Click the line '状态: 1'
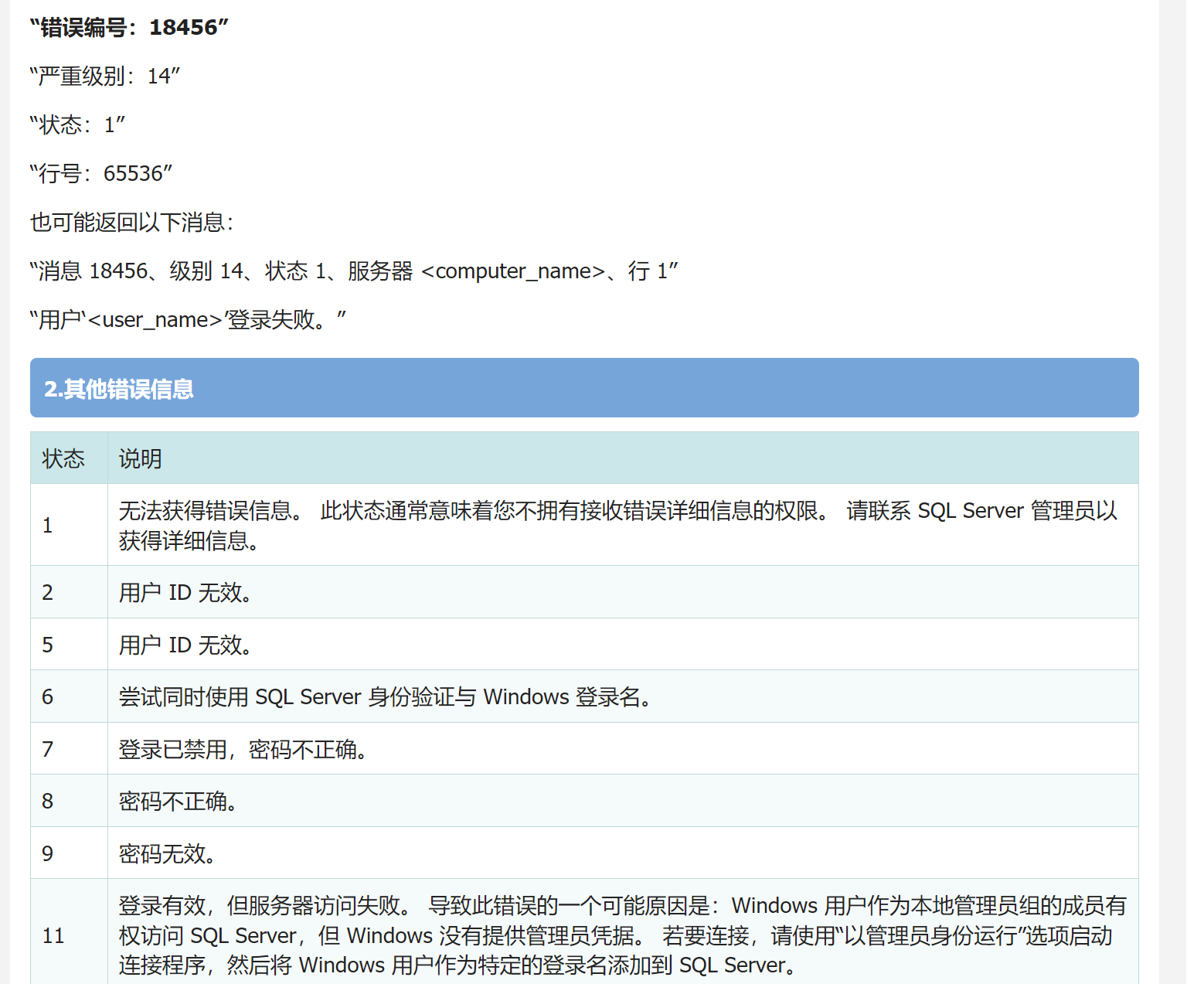The height and width of the screenshot is (984, 1204). click(x=77, y=125)
